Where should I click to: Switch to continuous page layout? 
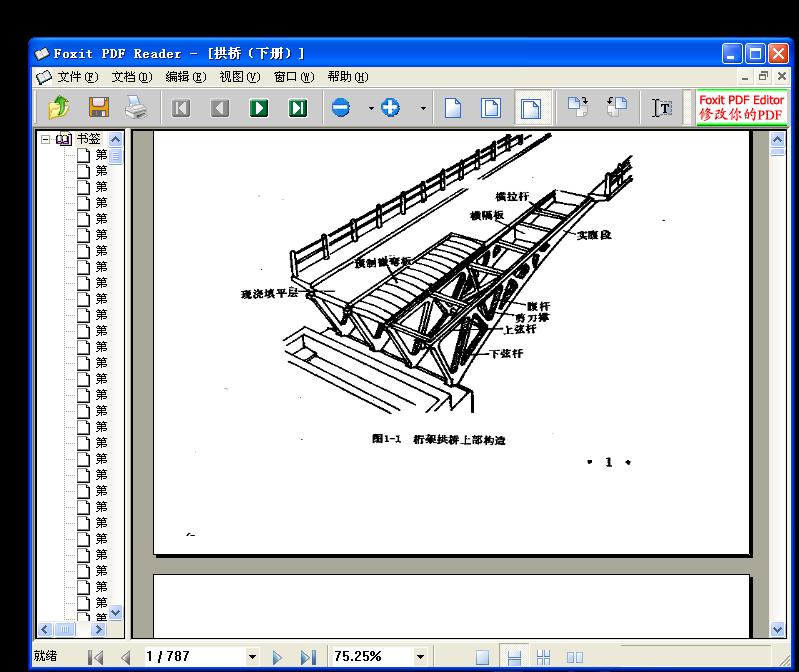[514, 657]
